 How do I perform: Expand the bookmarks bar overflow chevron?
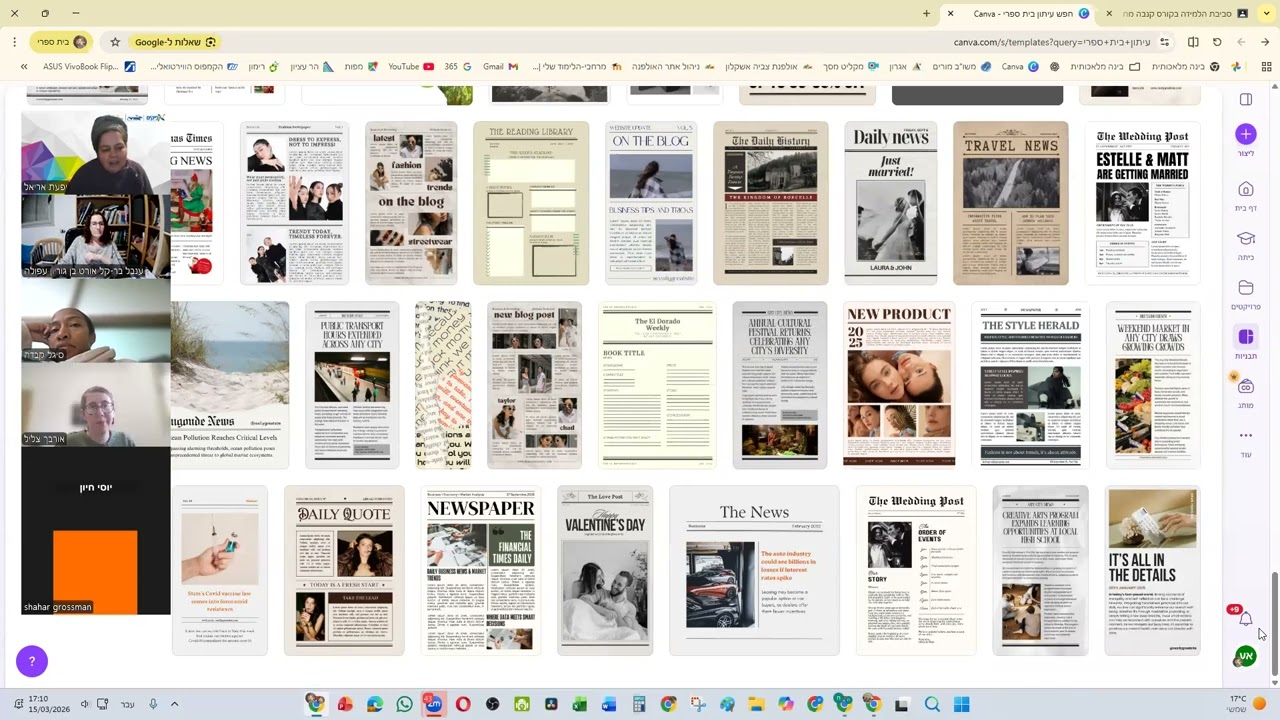24,67
